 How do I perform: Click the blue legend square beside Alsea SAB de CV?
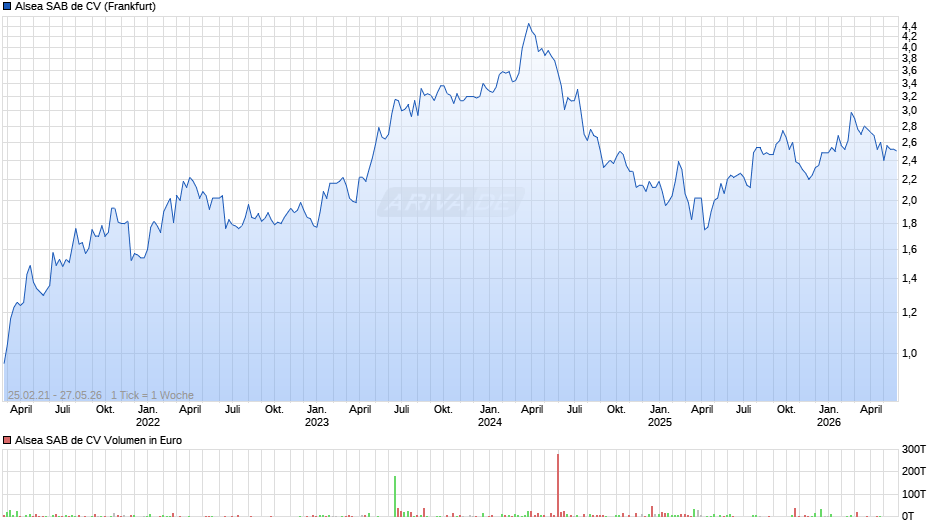pos(7,7)
